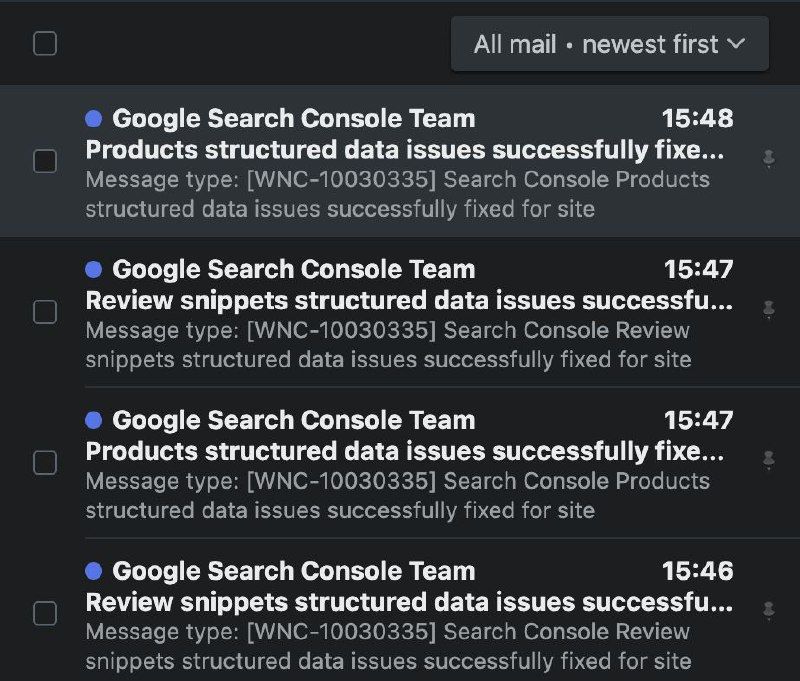Viewport: 800px width, 681px height.
Task: Pin the Review snippets email from 15:47
Action: pyautogui.click(x=768, y=310)
